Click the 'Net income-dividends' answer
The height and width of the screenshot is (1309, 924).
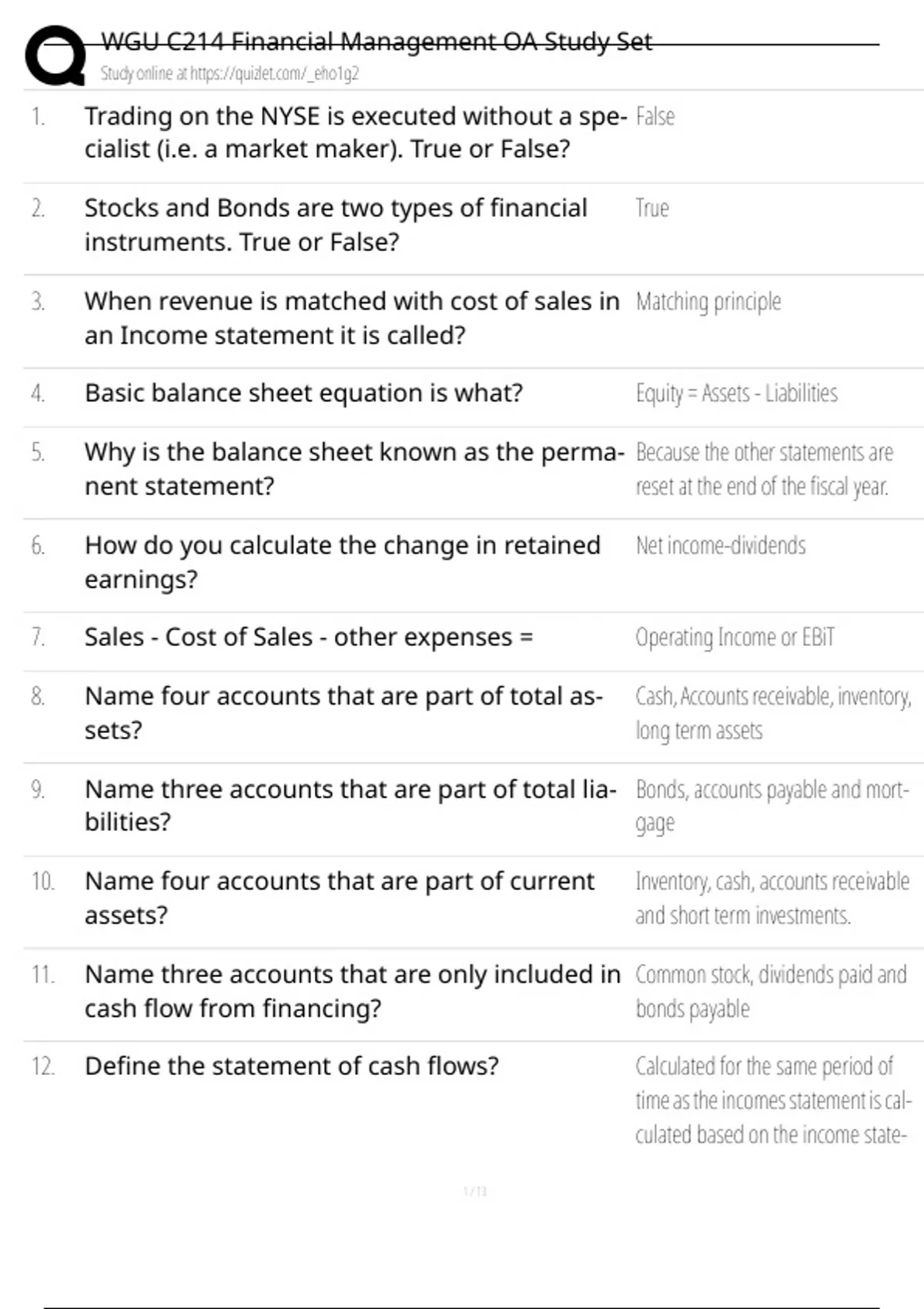click(x=721, y=545)
